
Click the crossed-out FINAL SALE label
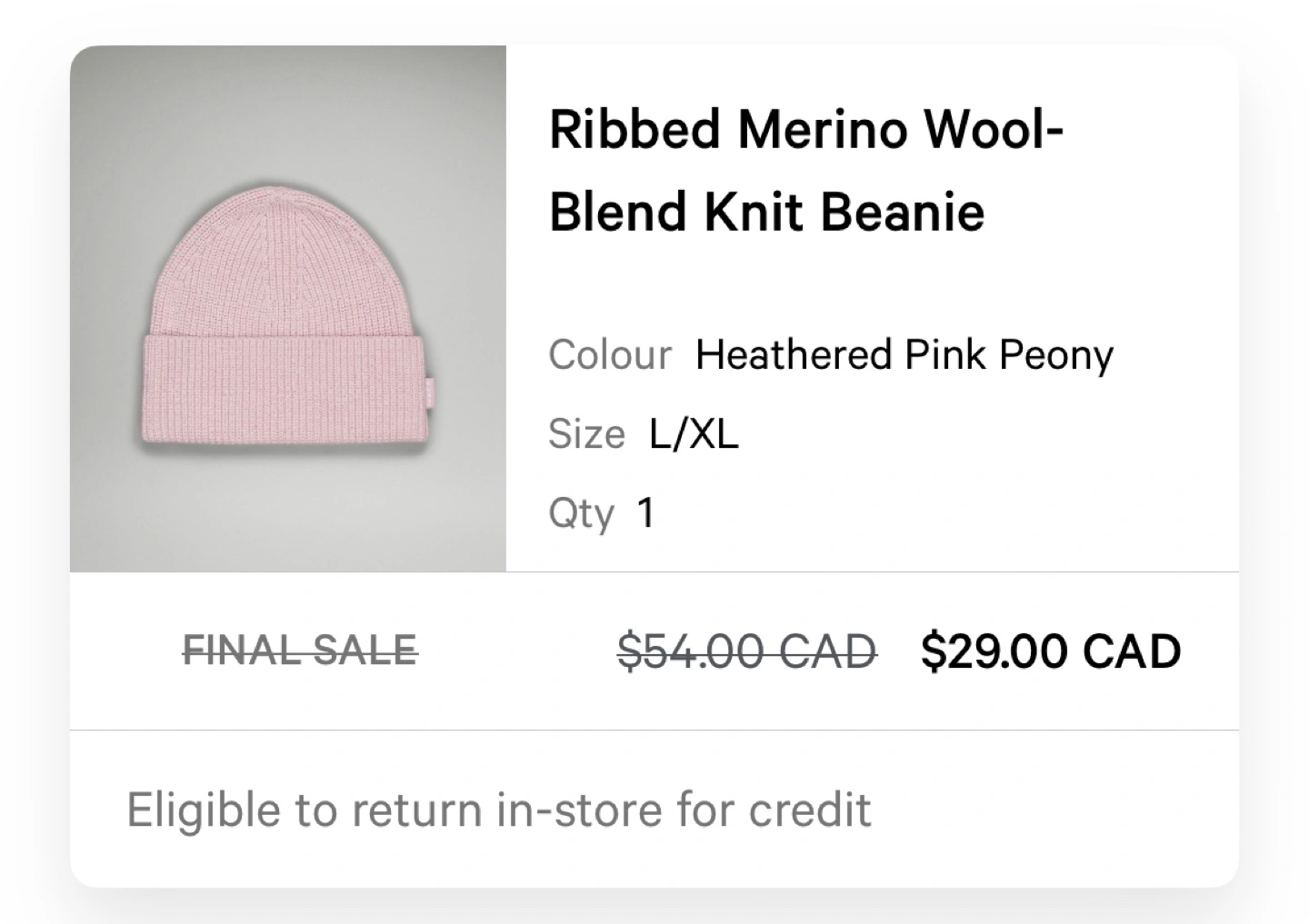300,651
